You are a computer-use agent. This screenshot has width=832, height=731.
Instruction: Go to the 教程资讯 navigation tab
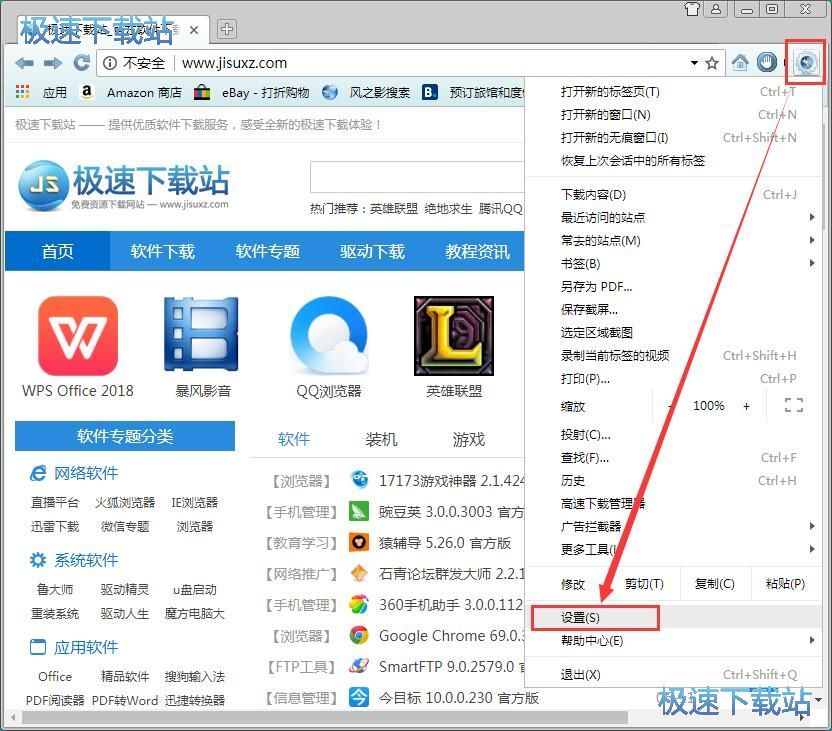[477, 251]
